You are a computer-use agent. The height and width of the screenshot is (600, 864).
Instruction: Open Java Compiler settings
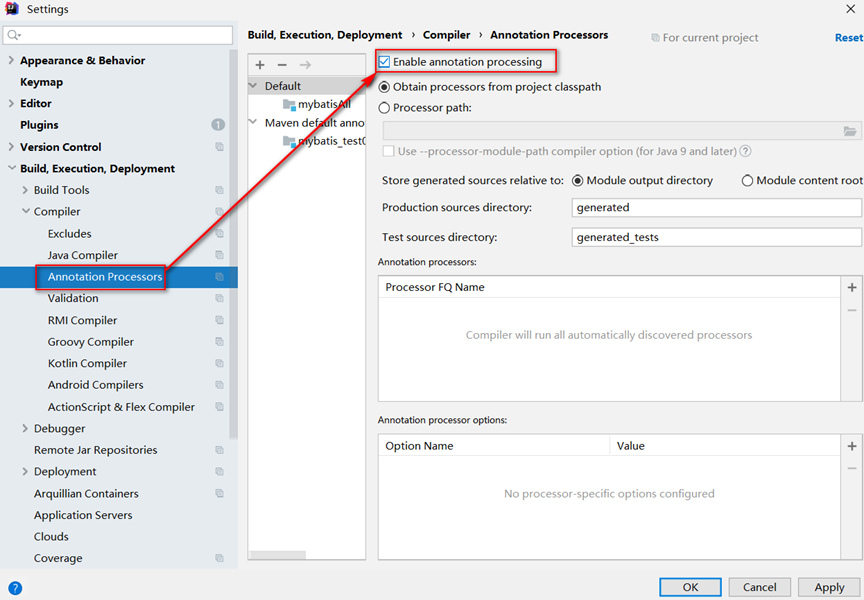tap(83, 255)
